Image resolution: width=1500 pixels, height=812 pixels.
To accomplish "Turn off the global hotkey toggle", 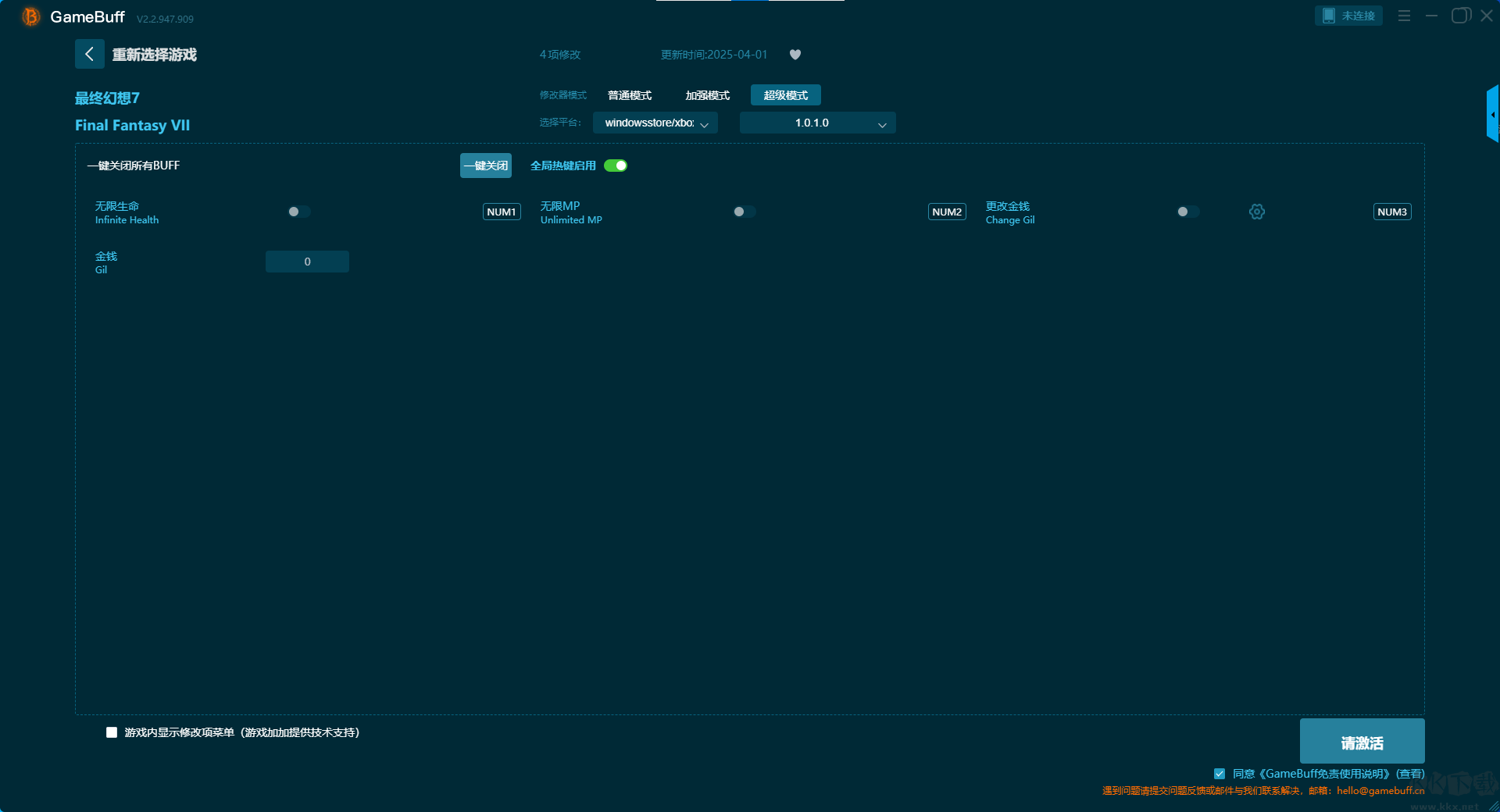I will coord(616,166).
